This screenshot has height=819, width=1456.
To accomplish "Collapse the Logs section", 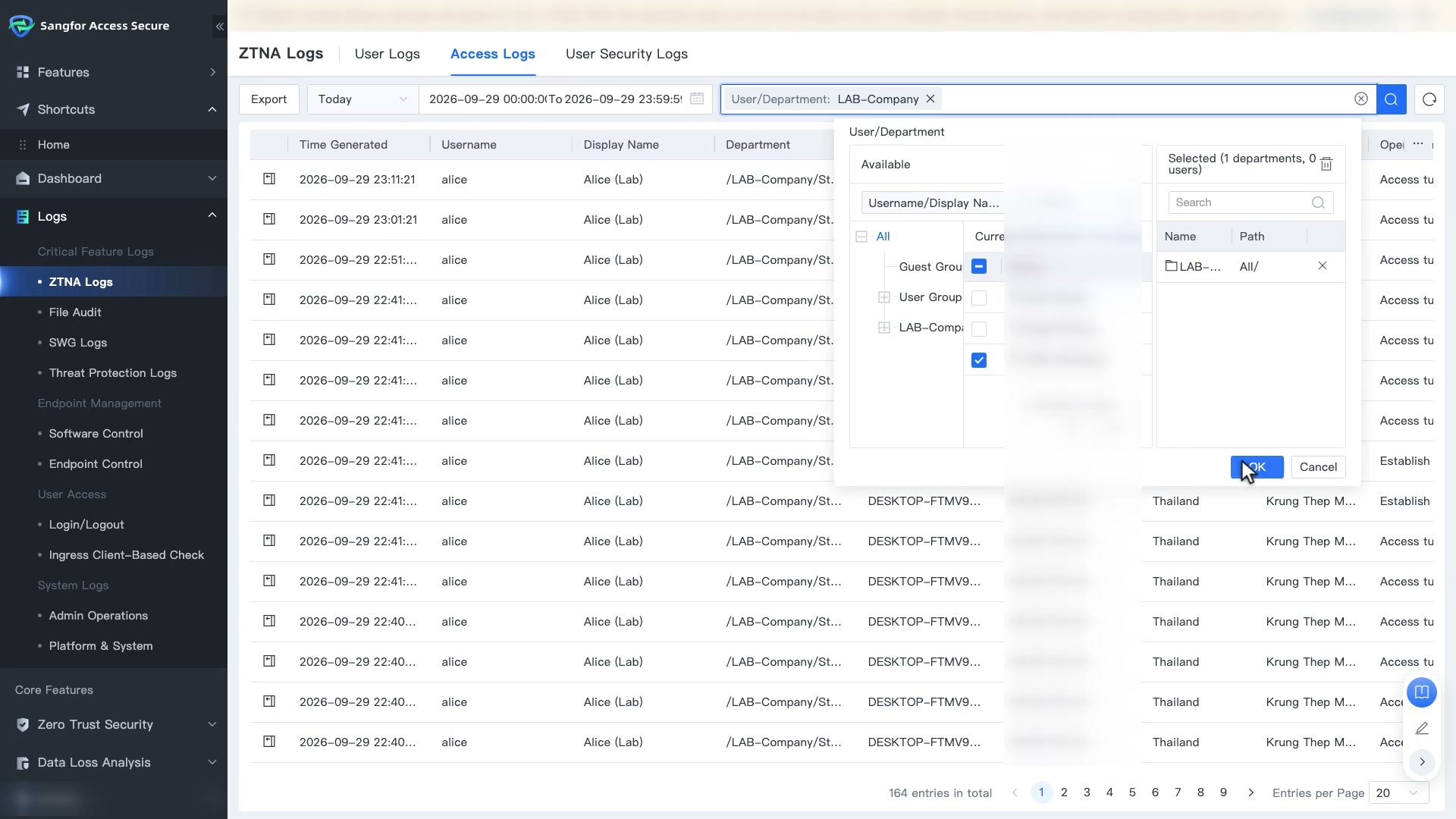I will [x=212, y=216].
